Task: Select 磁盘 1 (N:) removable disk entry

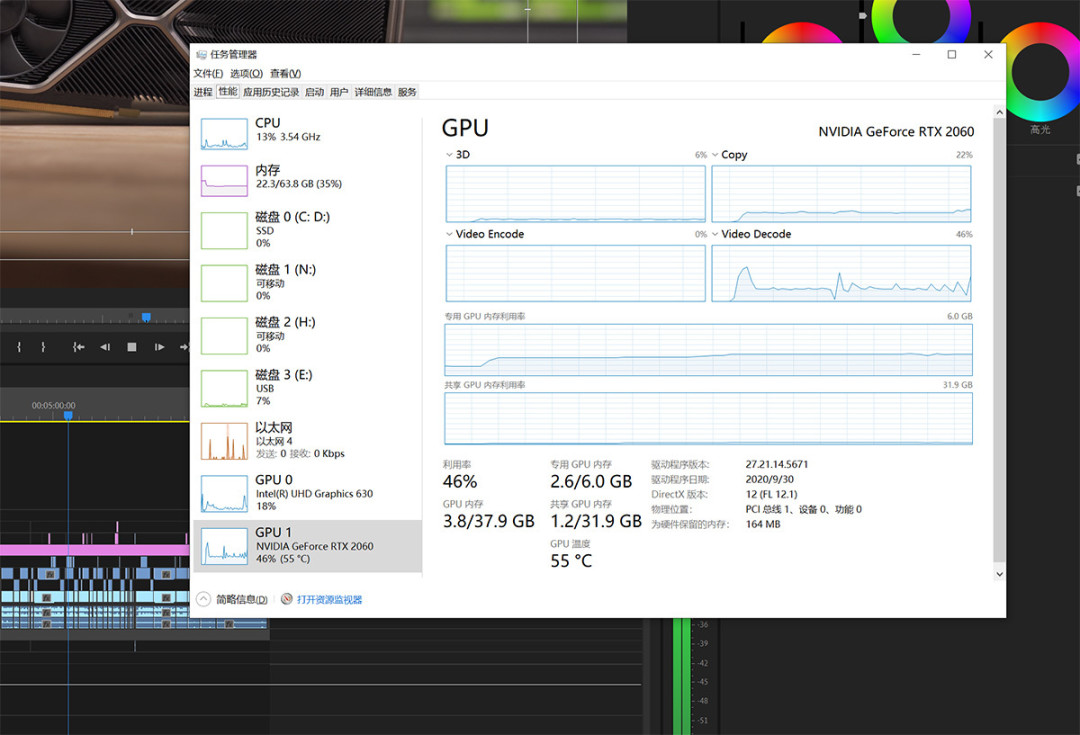Action: [x=307, y=282]
